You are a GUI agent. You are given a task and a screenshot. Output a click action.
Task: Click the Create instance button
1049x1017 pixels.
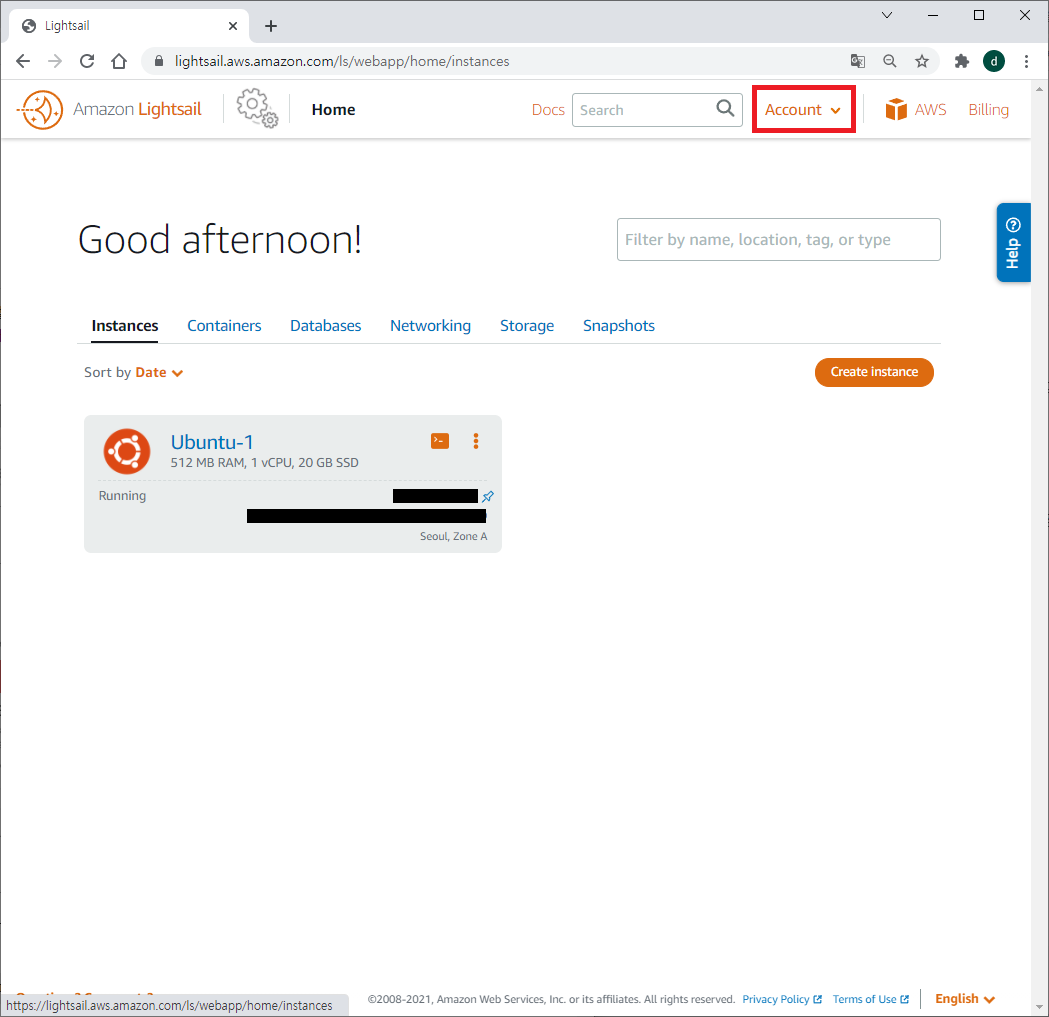[874, 372]
